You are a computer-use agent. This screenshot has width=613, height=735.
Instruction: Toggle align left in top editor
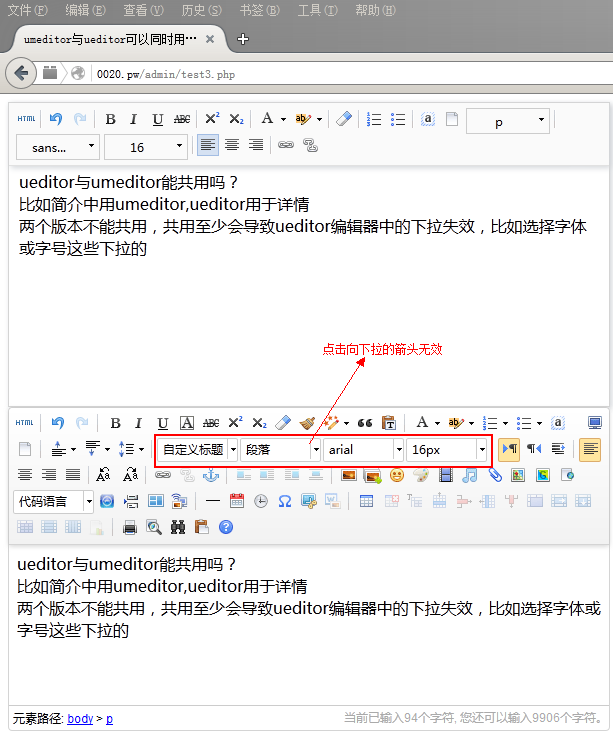(x=208, y=145)
